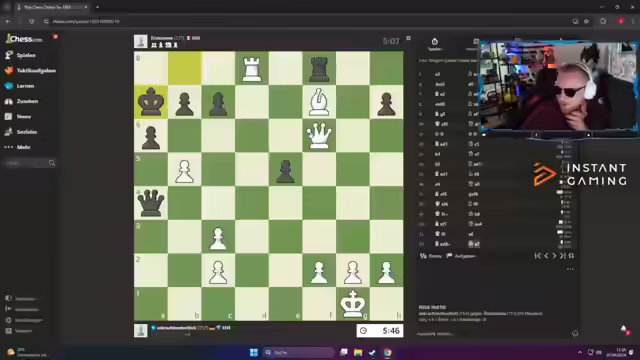
Task: Select the black queen on a4
Action: click(151, 203)
